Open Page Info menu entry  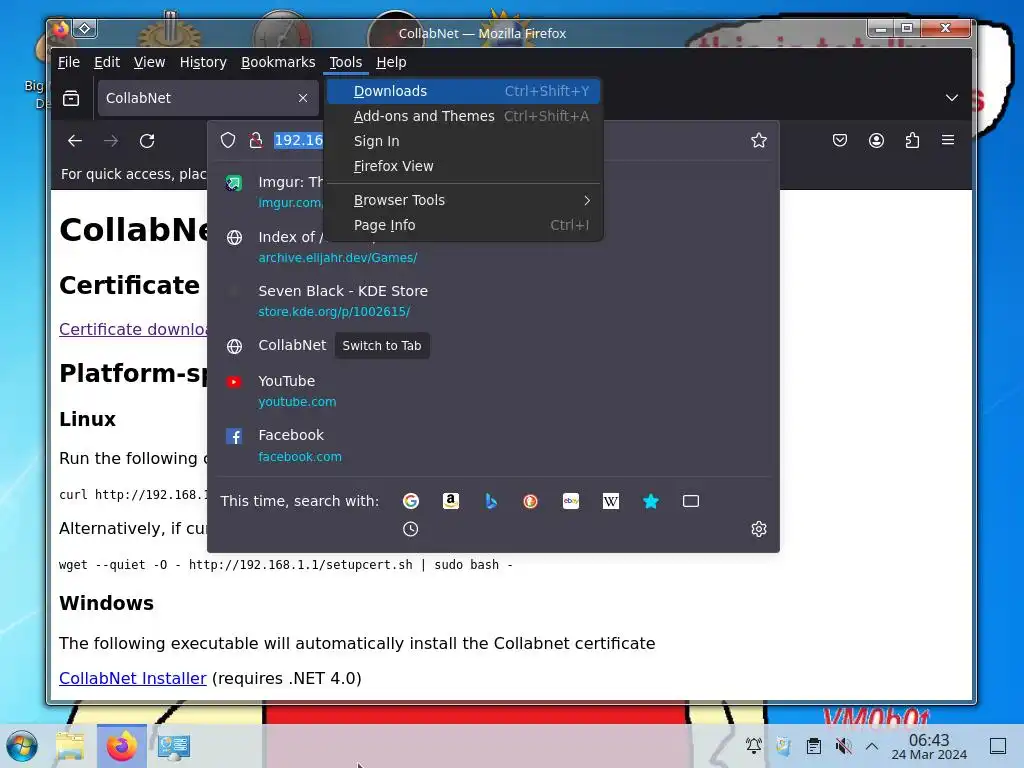[x=464, y=225]
